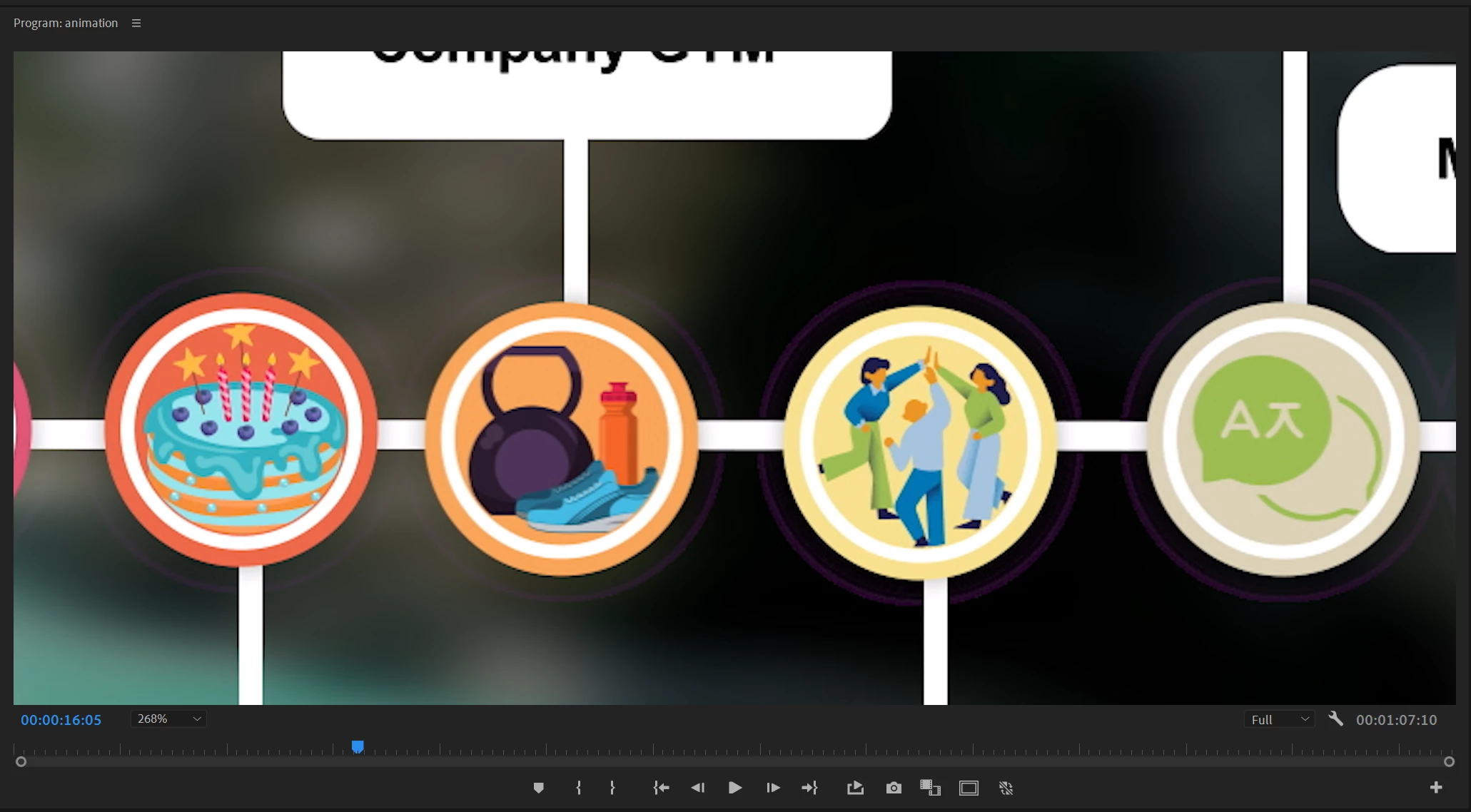Screen dimensions: 1471x812
Task: Click the Lift/Extract share icon
Action: pyautogui.click(x=855, y=788)
